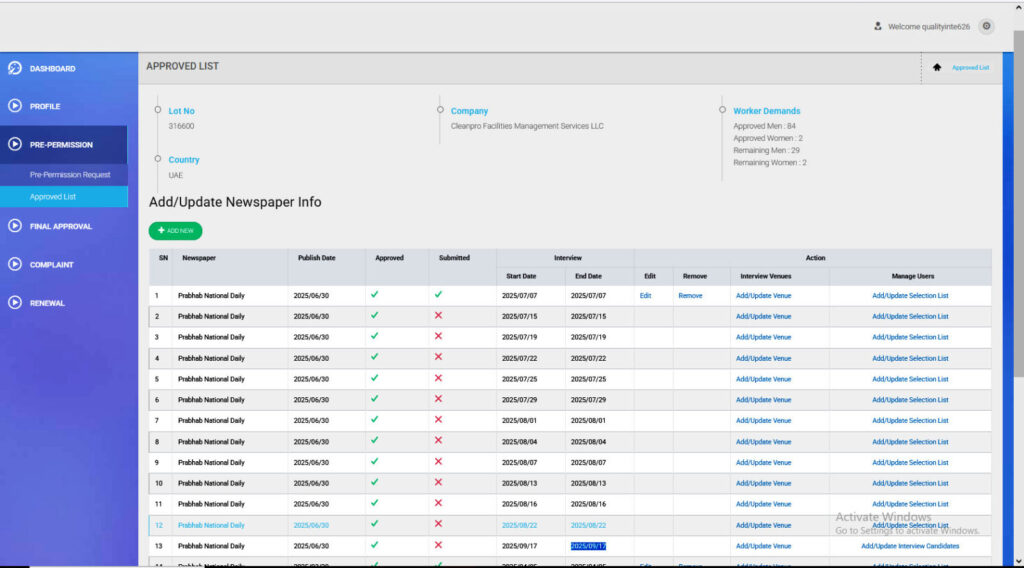The height and width of the screenshot is (568, 1024).
Task: Open Pre-Permission Request submenu item
Action: click(x=70, y=175)
